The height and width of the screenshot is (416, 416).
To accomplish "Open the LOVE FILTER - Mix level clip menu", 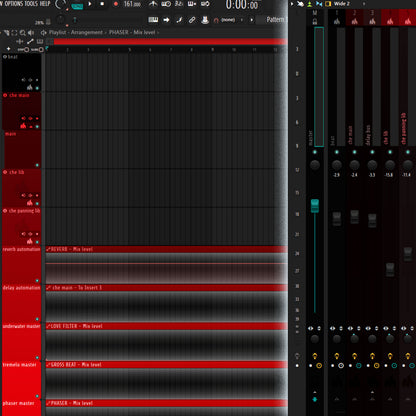I will point(48,326).
